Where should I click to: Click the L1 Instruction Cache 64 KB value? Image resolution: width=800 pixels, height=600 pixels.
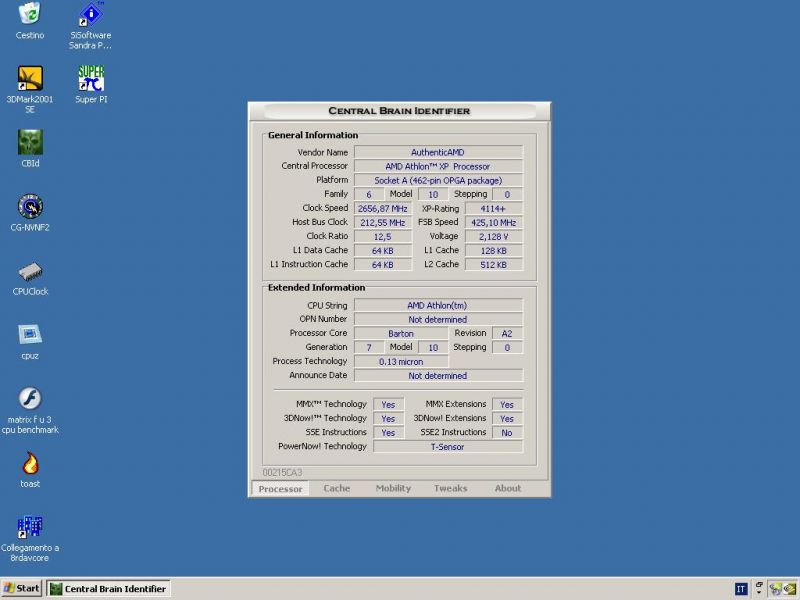383,264
